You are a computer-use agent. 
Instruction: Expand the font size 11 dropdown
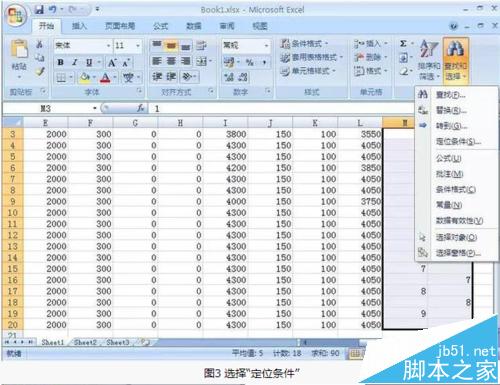click(x=138, y=45)
